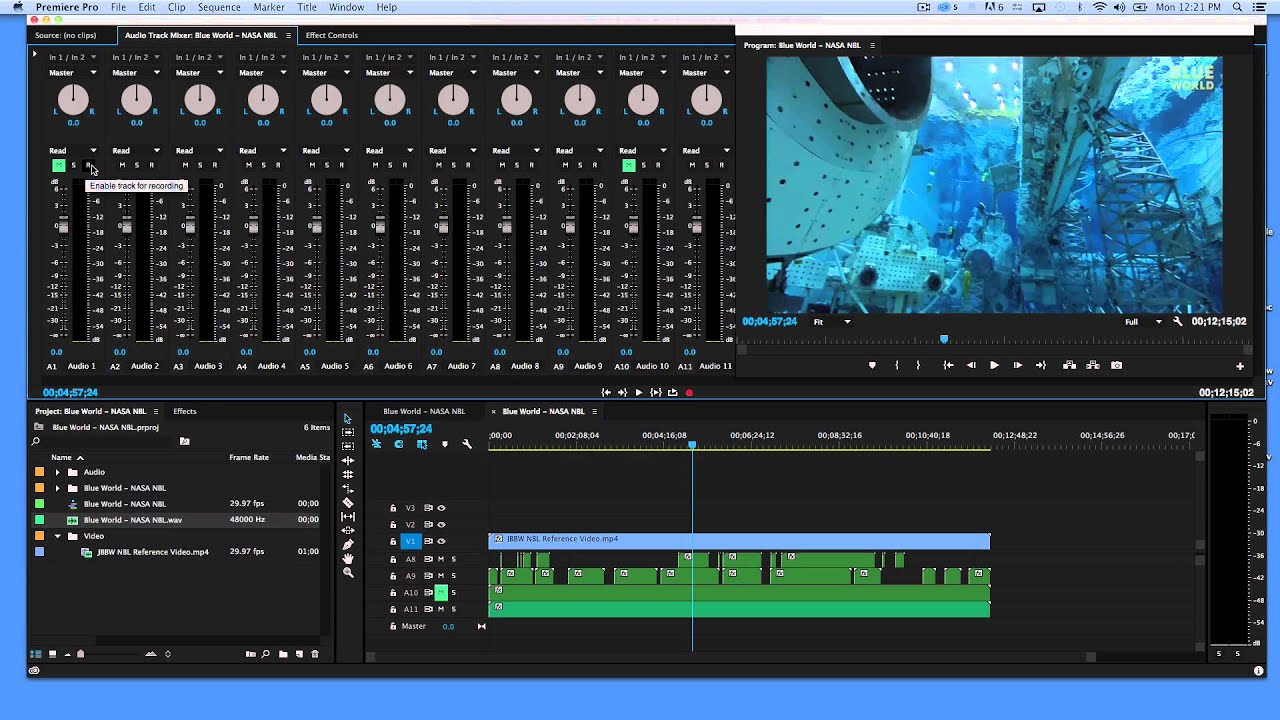Click New Bin icon in Project panel
The height and width of the screenshot is (720, 1280).
[x=283, y=654]
